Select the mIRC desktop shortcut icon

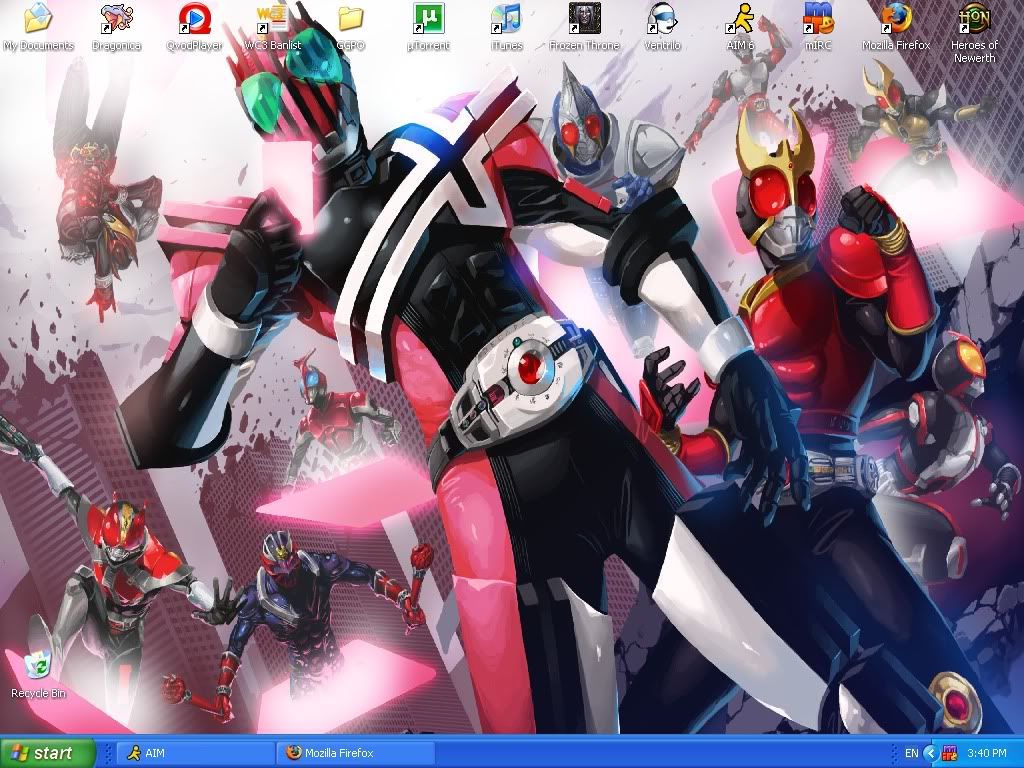tap(818, 27)
